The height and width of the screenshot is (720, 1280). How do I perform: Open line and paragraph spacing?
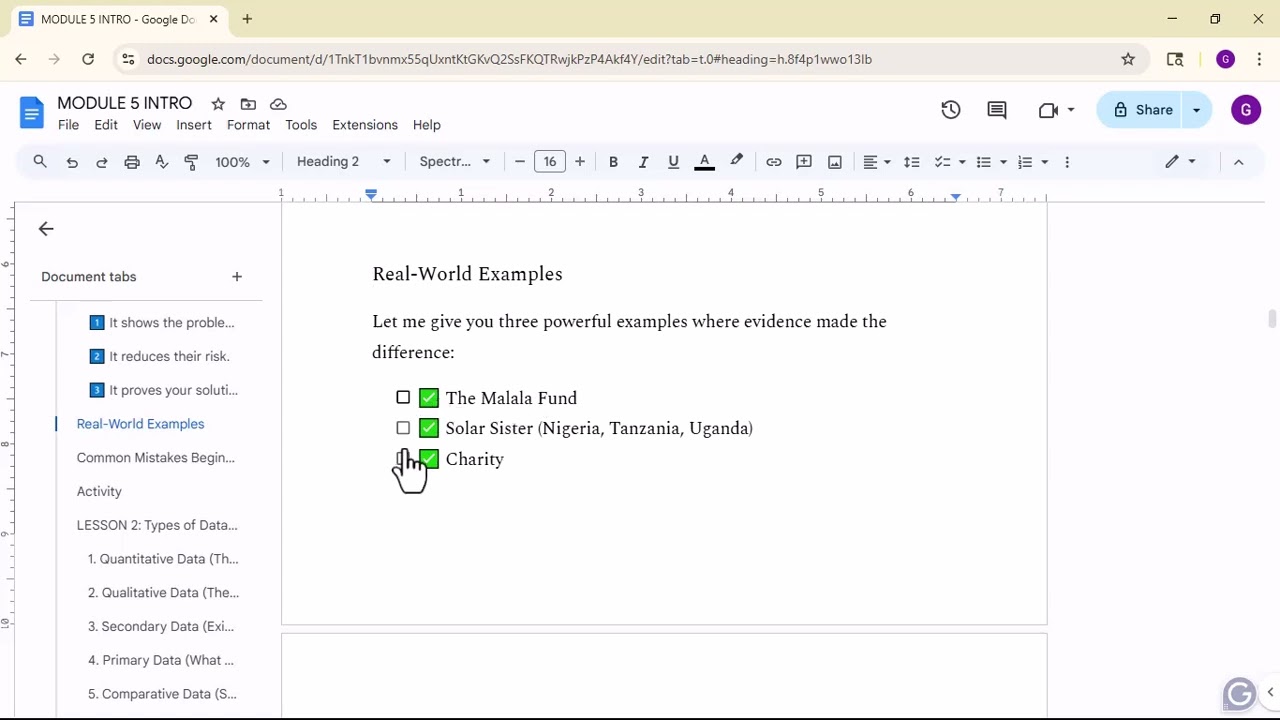click(912, 162)
